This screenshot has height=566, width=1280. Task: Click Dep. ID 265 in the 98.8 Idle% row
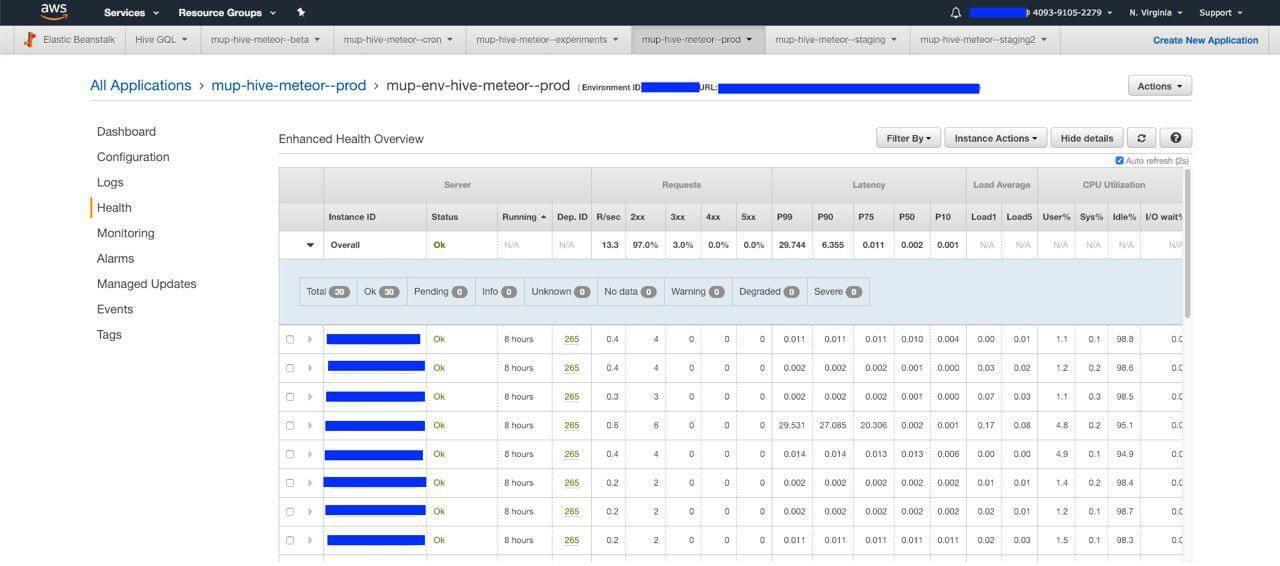571,339
